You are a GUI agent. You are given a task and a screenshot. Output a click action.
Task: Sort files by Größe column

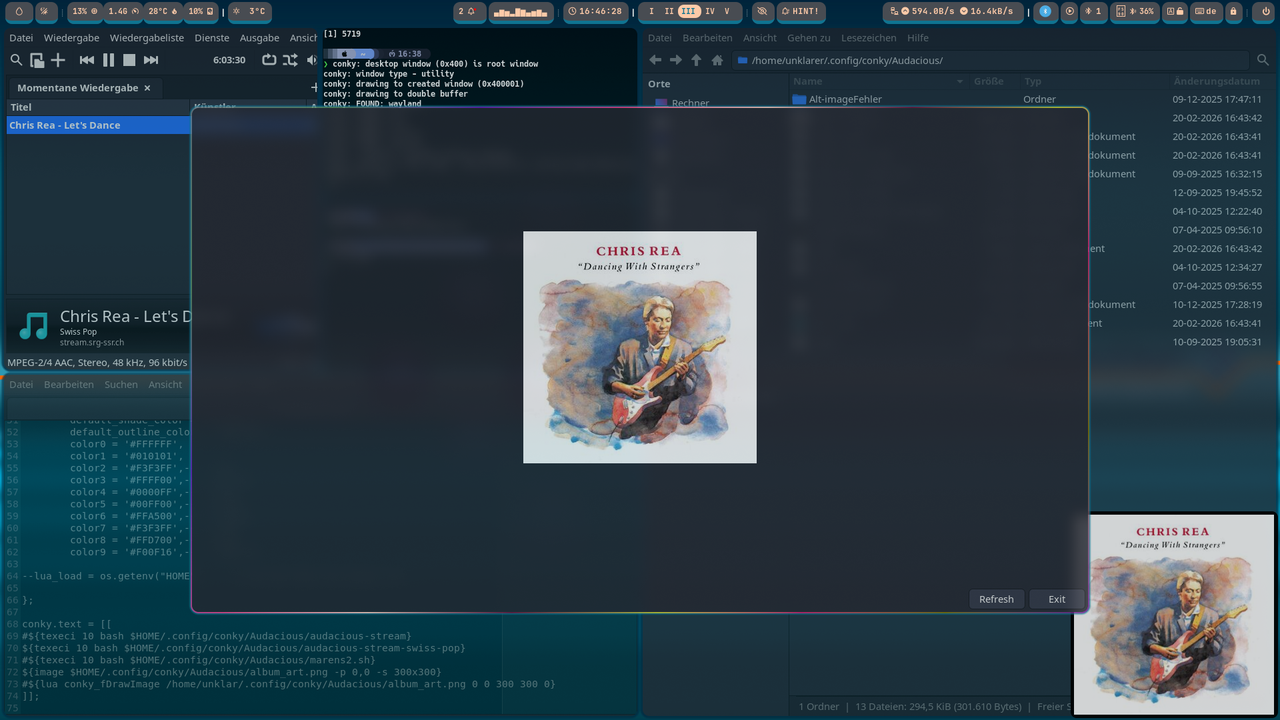coord(989,81)
